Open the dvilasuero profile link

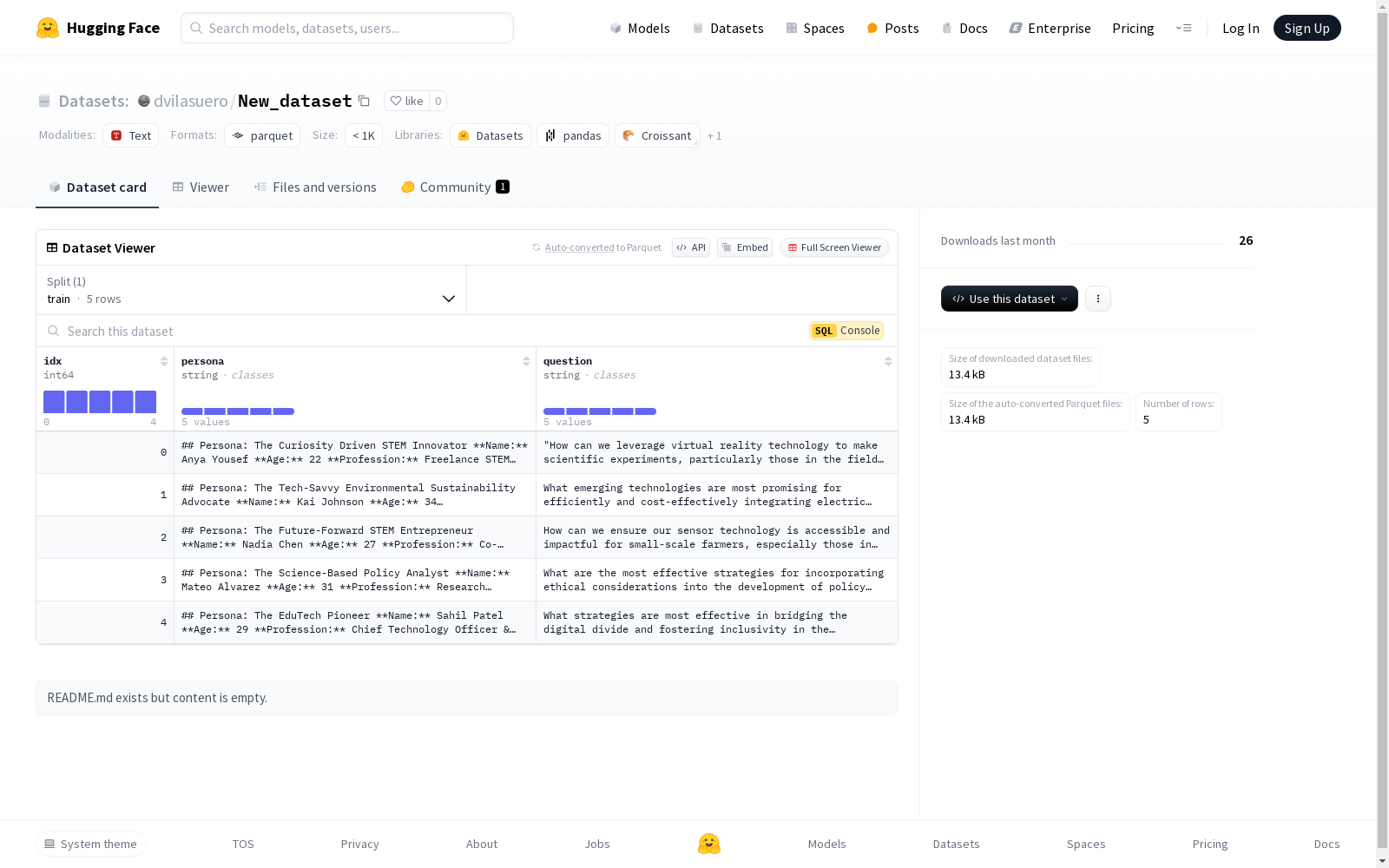(x=191, y=101)
